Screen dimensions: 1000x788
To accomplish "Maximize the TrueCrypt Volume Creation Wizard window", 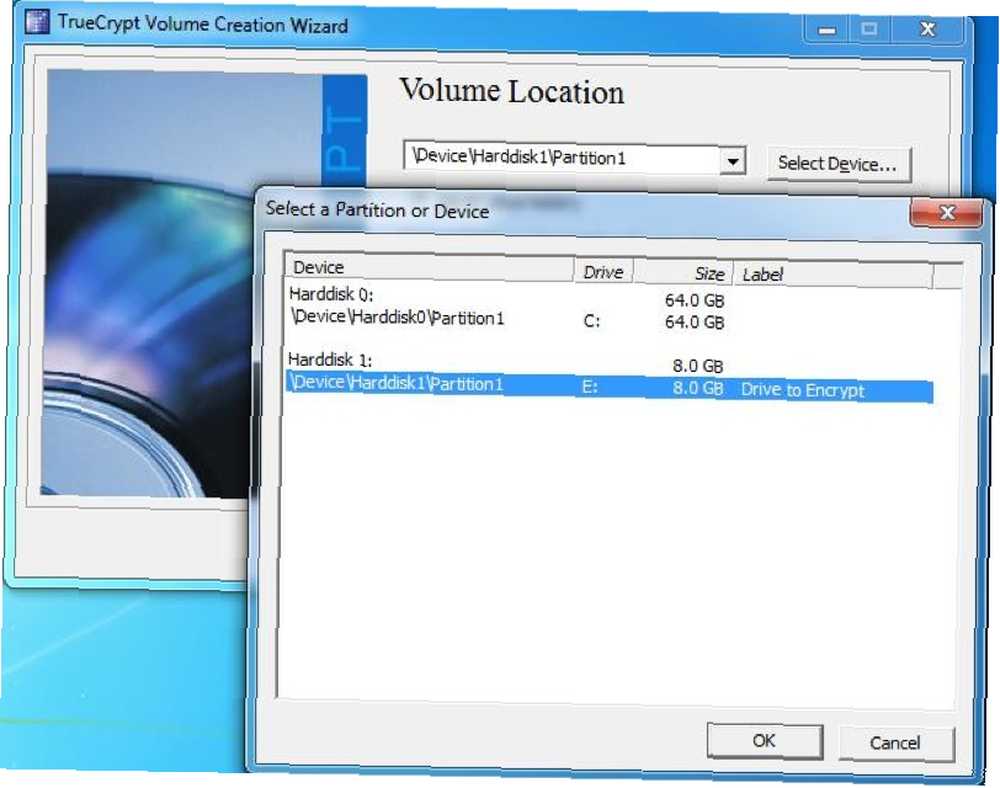I will point(870,29).
